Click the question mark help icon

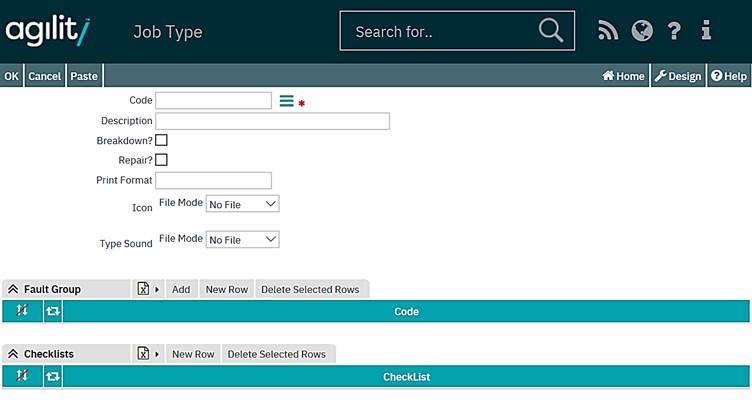(x=674, y=31)
